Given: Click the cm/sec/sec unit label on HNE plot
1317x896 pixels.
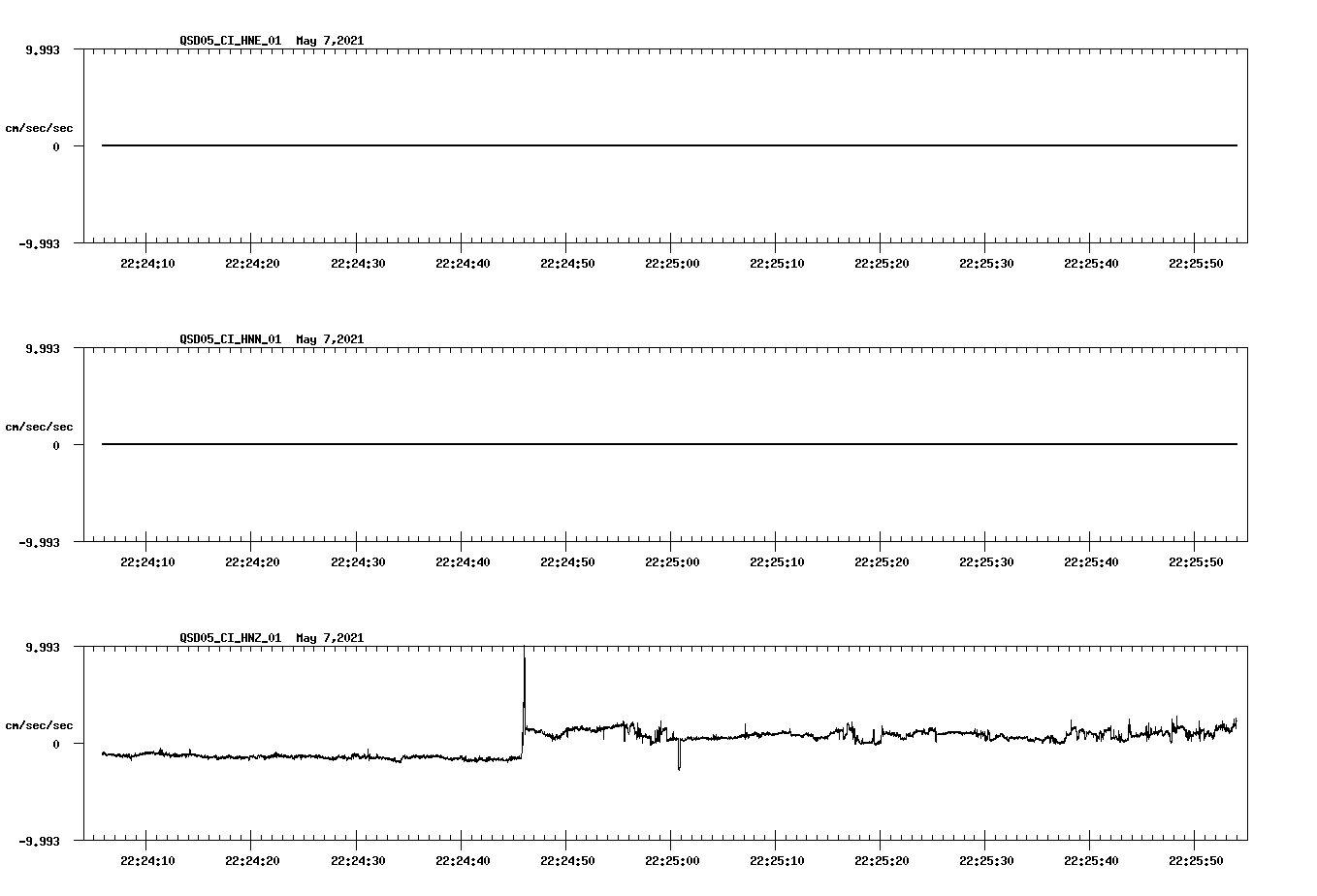Looking at the screenshot, I should (x=39, y=127).
